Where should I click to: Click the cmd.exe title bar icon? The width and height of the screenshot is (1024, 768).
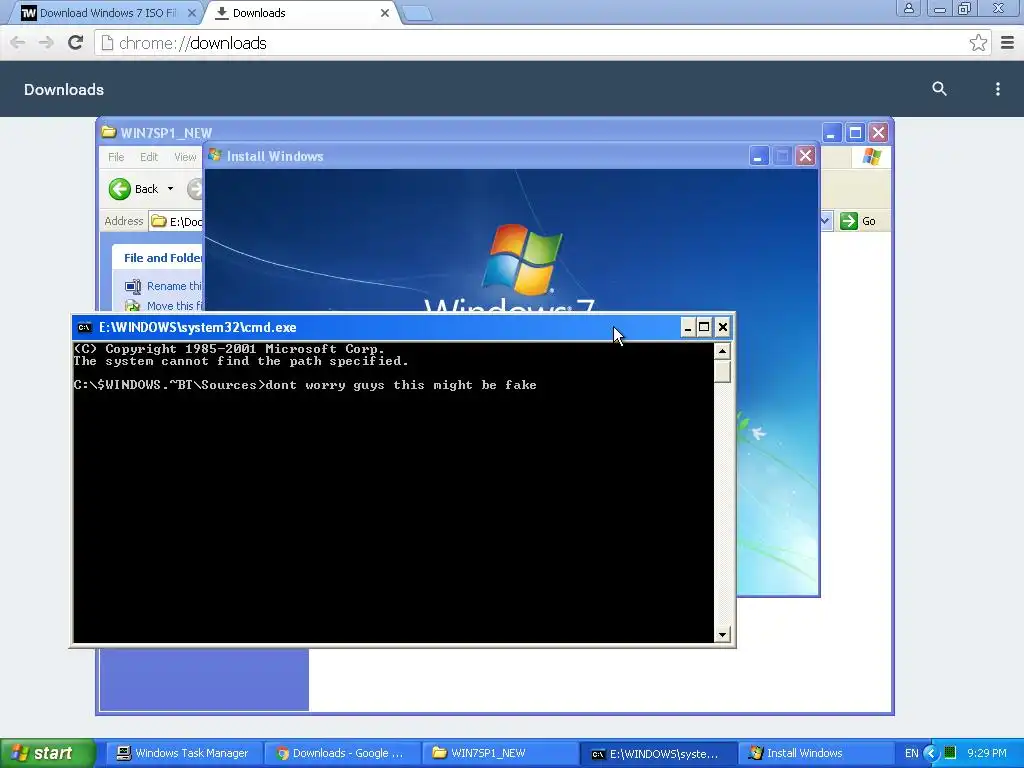click(84, 327)
